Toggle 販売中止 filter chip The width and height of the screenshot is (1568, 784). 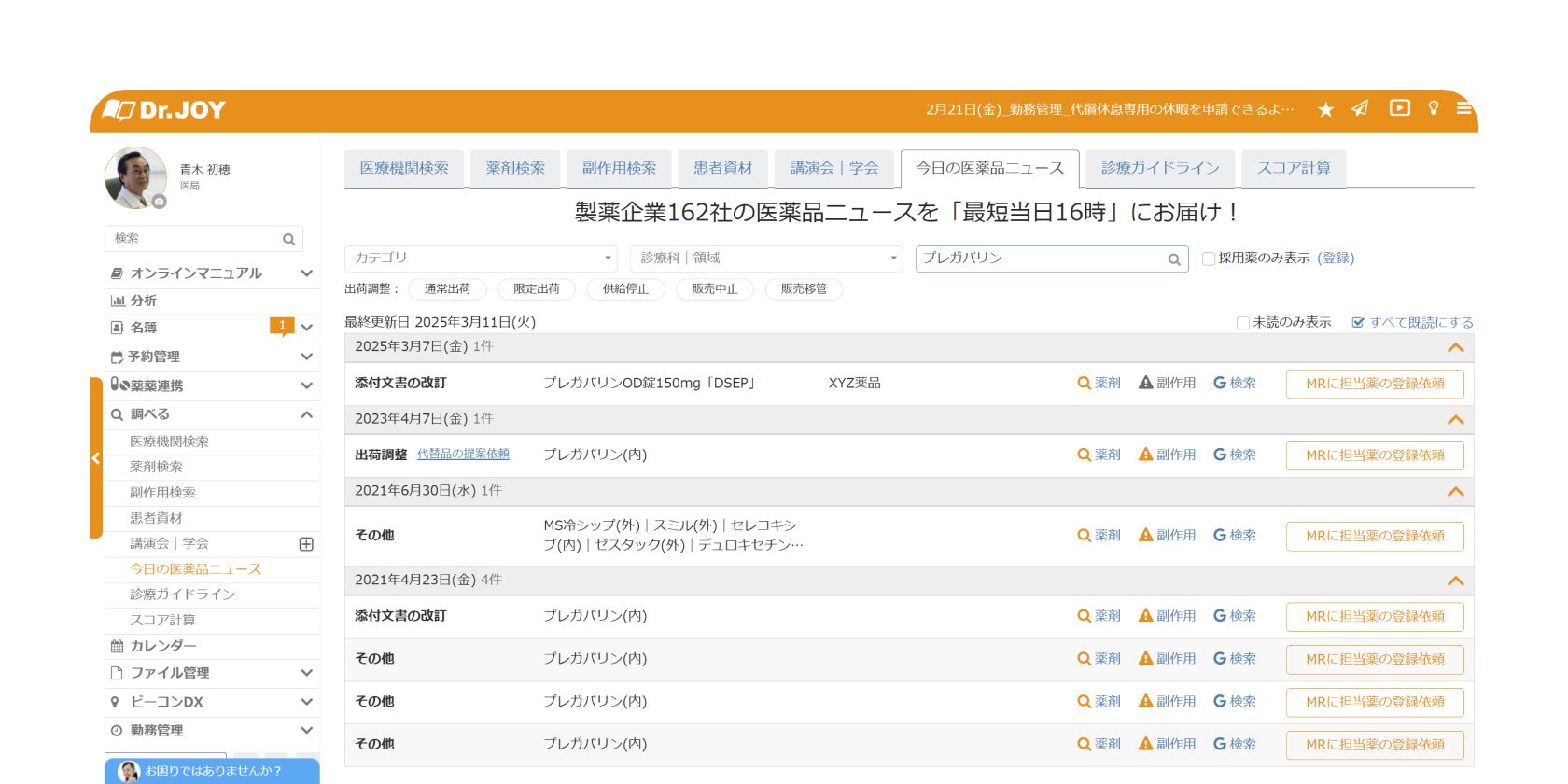point(715,289)
